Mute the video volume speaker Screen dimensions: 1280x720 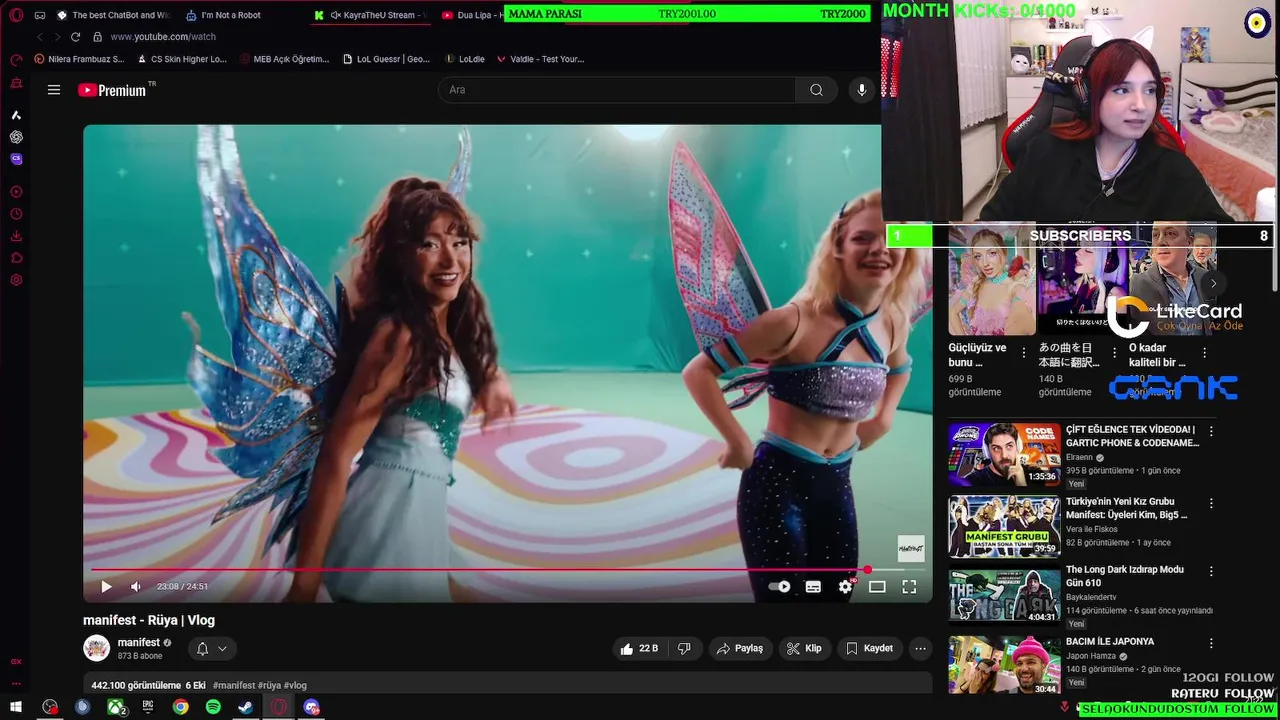pyautogui.click(x=136, y=587)
